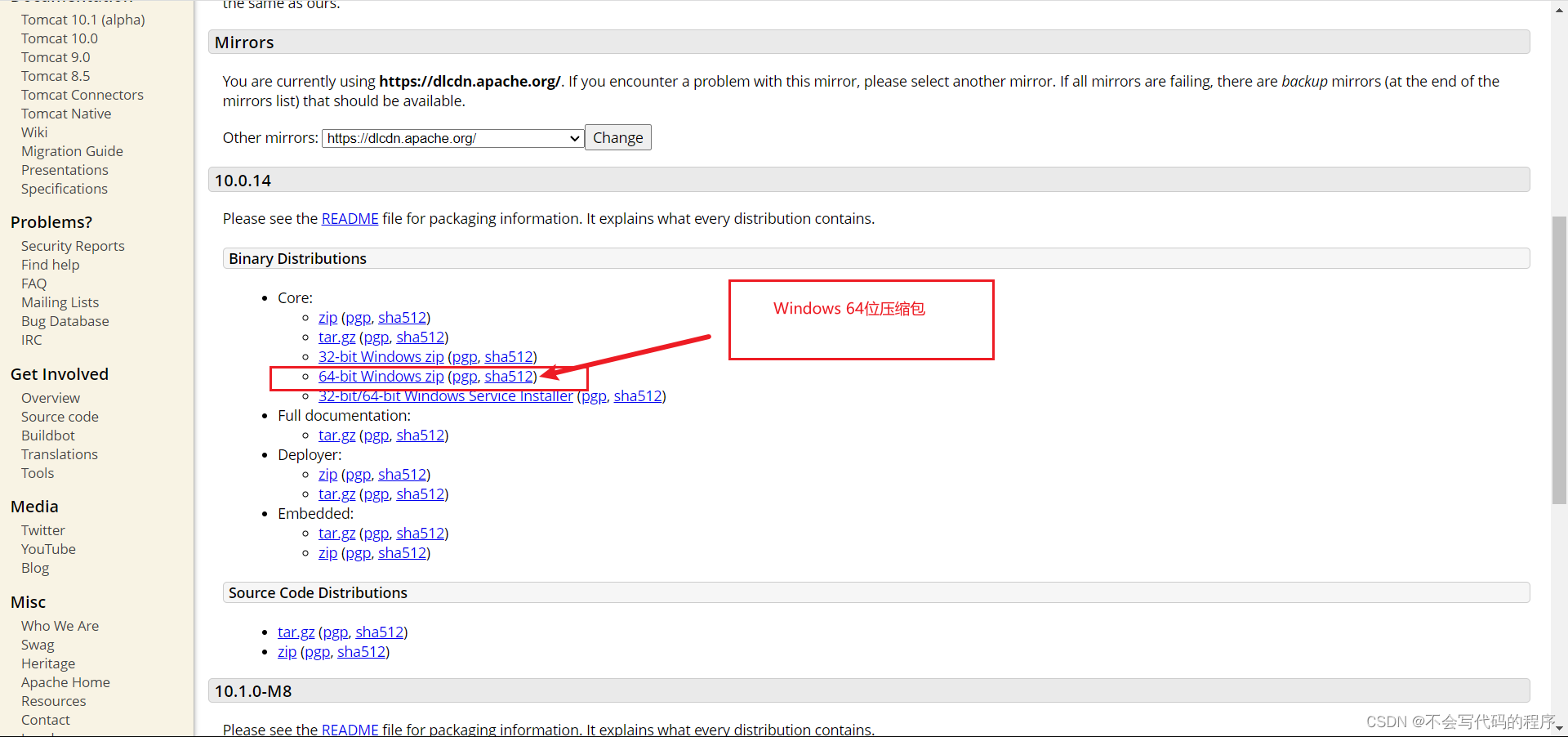Open Tomcat Native in sidebar
The height and width of the screenshot is (737, 1568).
[66, 114]
